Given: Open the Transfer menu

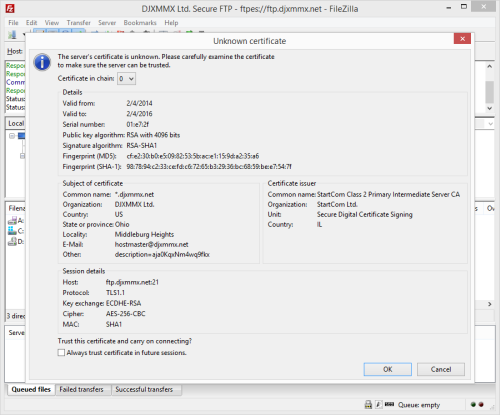Looking at the screenshot, I should (x=79, y=23).
